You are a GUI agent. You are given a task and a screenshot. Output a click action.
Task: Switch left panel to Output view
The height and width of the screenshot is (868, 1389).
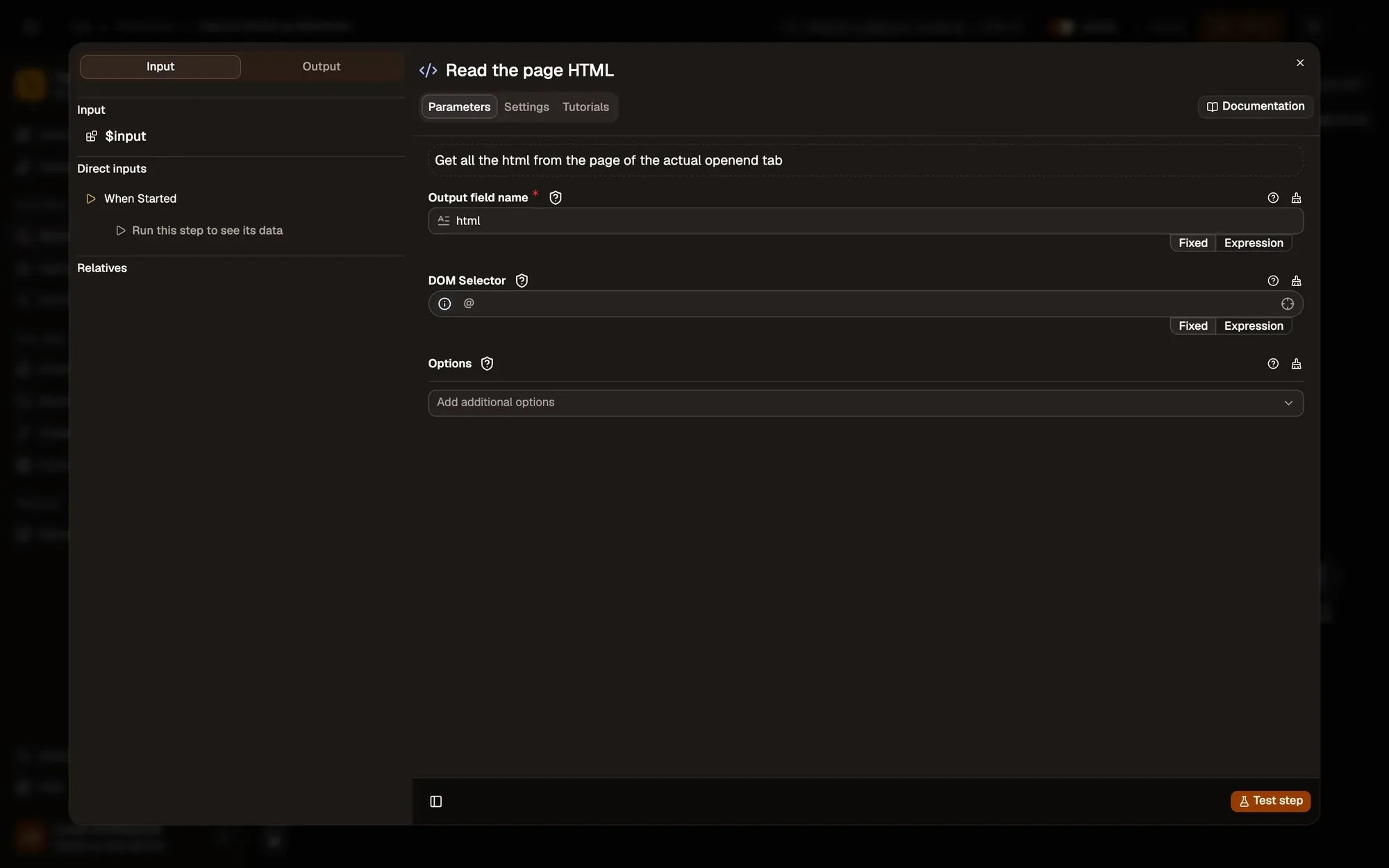coord(322,67)
